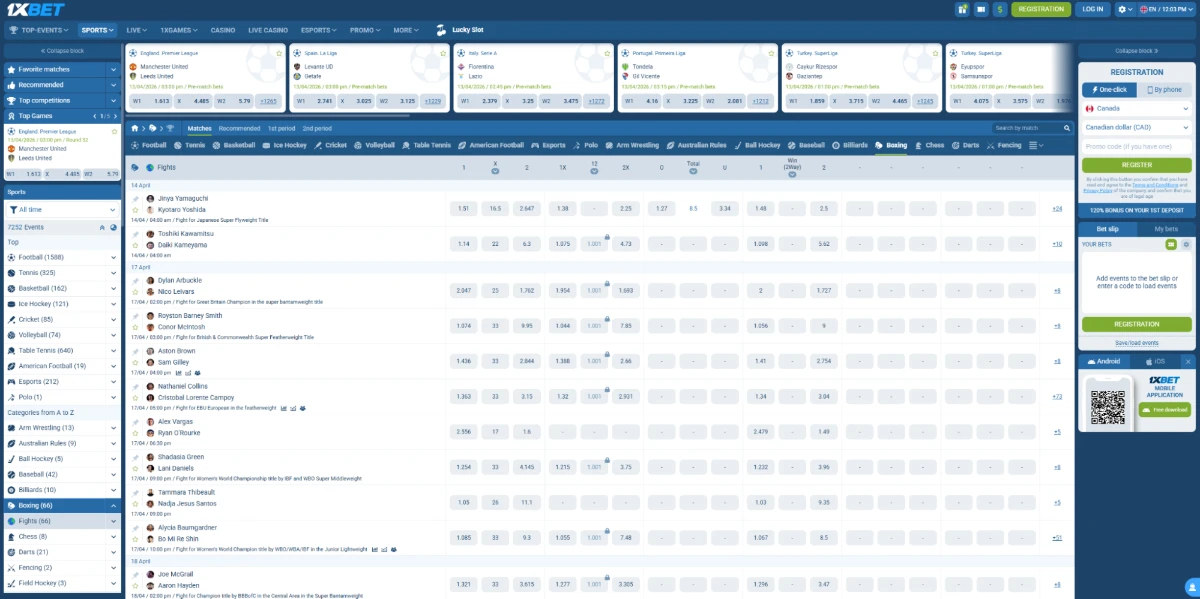Screen dimensions: 1200x599
Task: Favorite the Manchester United card star
Action: pyautogui.click(x=278, y=53)
